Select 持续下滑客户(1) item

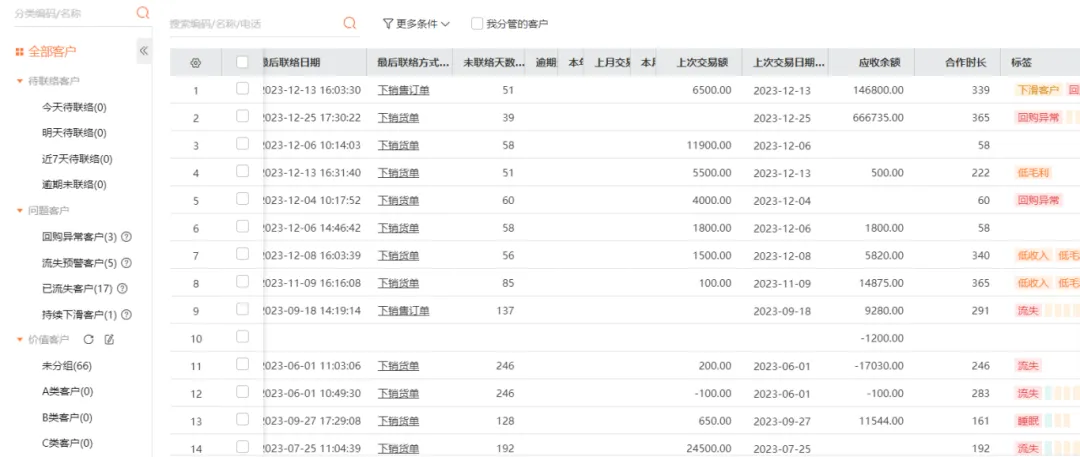pyautogui.click(x=80, y=314)
